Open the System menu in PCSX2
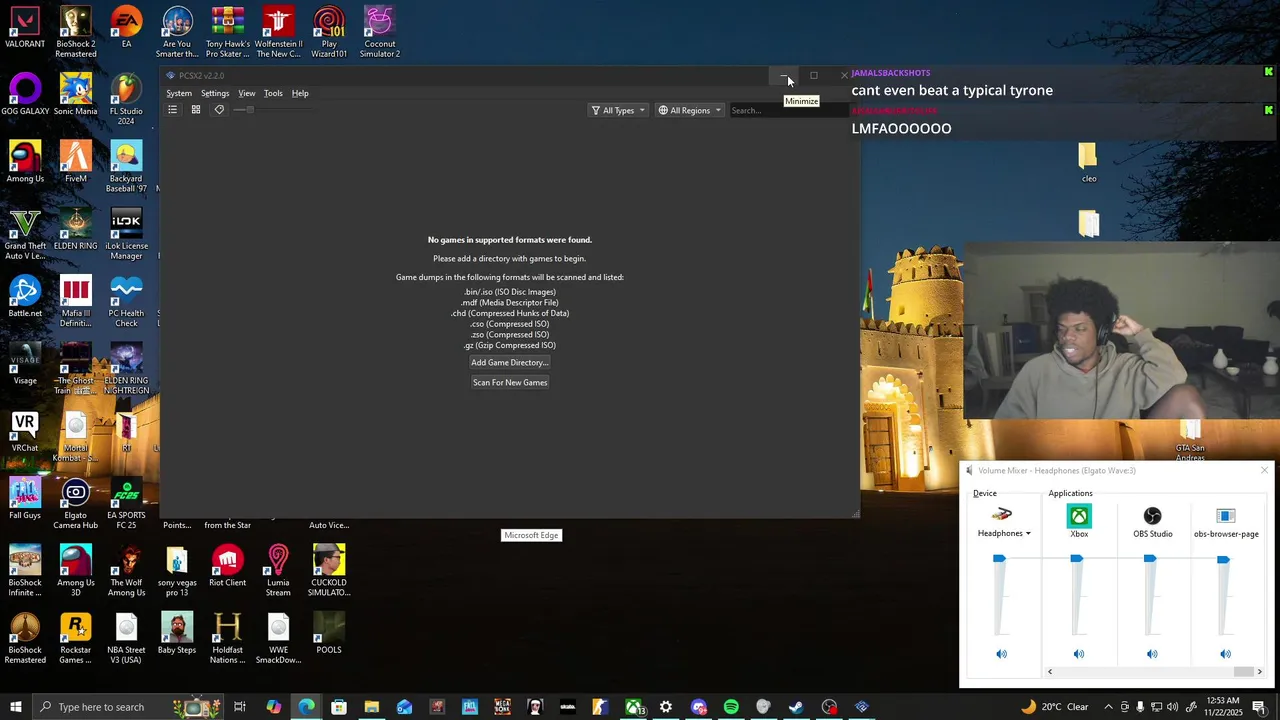The width and height of the screenshot is (1280, 720). click(x=179, y=93)
